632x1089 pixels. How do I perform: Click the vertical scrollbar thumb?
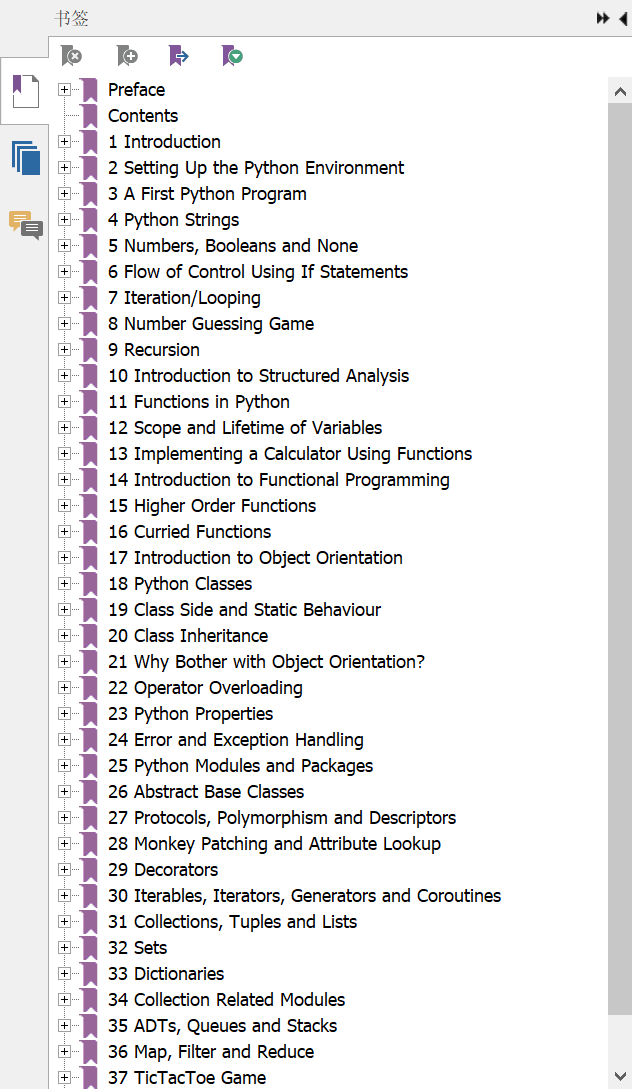(x=619, y=558)
